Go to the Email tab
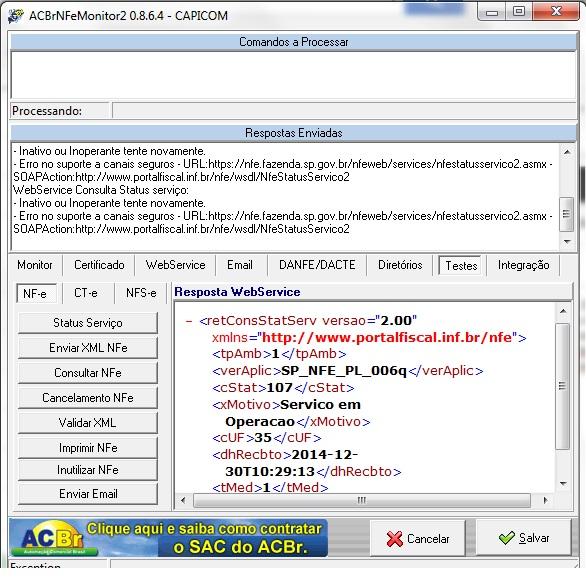Image resolution: width=586 pixels, height=583 pixels. (x=240, y=265)
